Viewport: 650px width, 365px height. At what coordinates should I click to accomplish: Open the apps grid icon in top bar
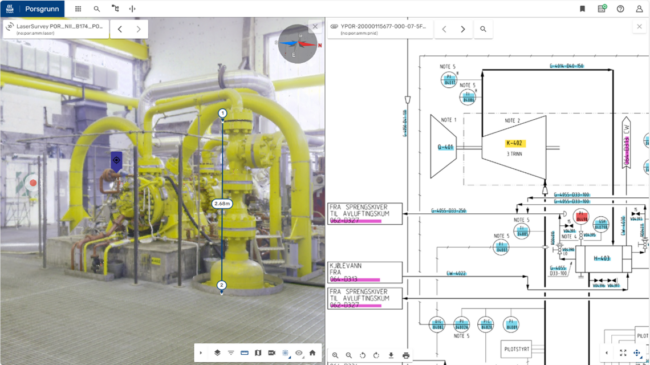click(78, 9)
